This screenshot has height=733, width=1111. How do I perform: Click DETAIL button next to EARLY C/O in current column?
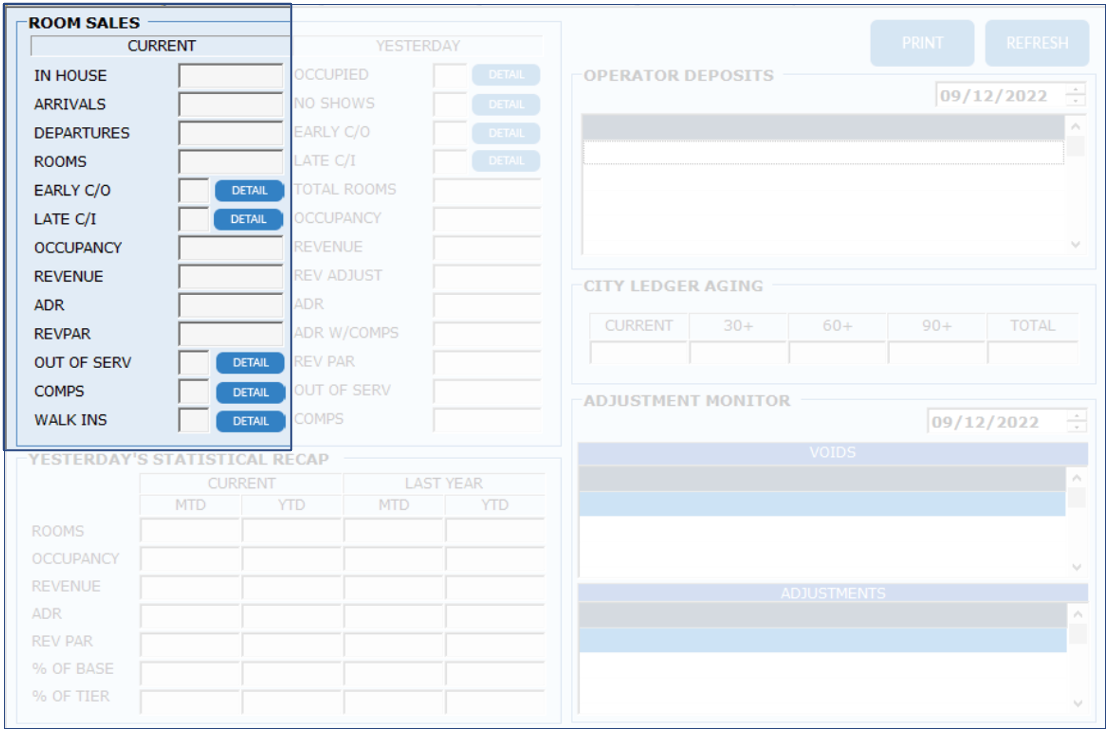click(x=249, y=190)
